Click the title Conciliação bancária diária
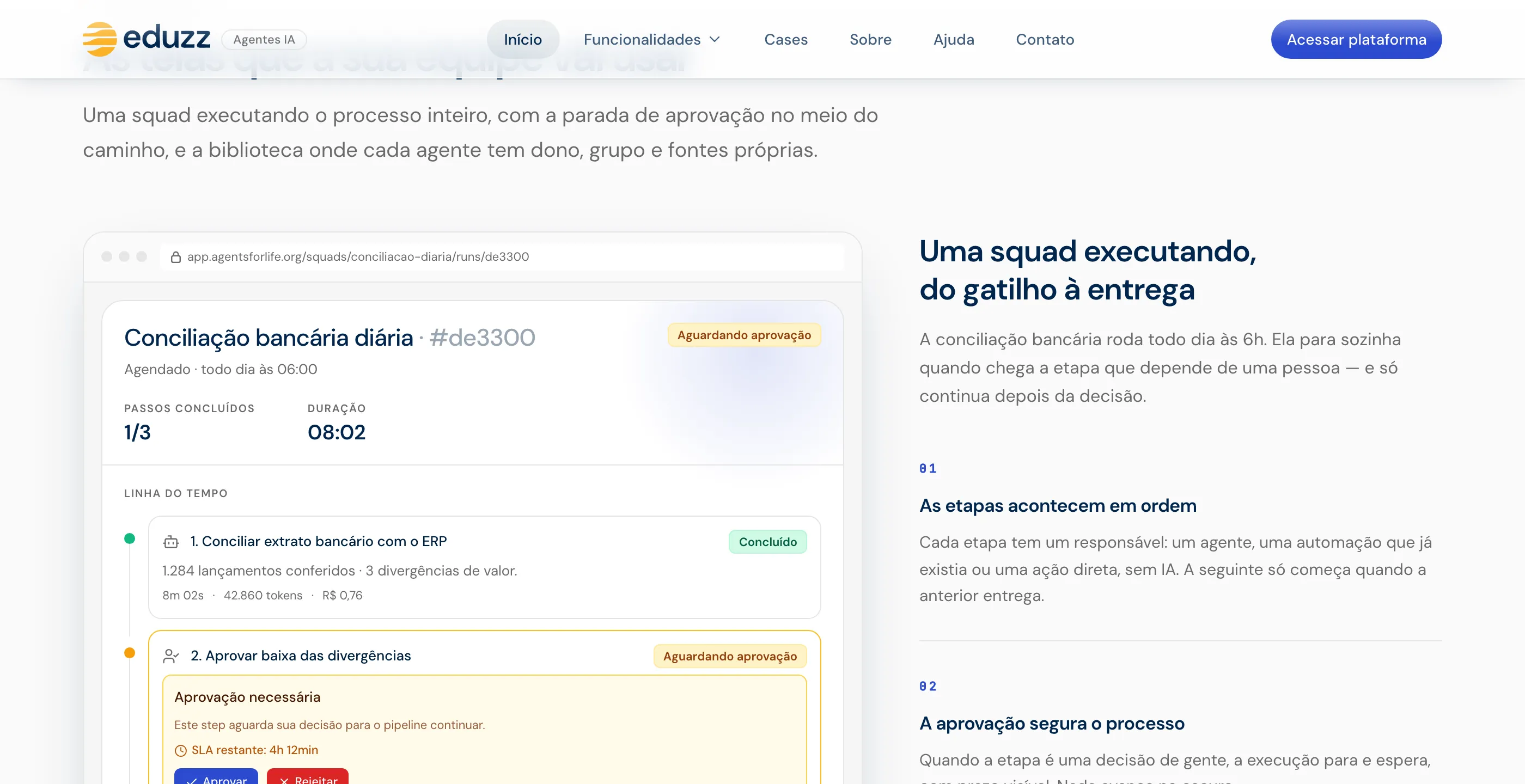Screen dimensions: 1525x784 point(269,338)
